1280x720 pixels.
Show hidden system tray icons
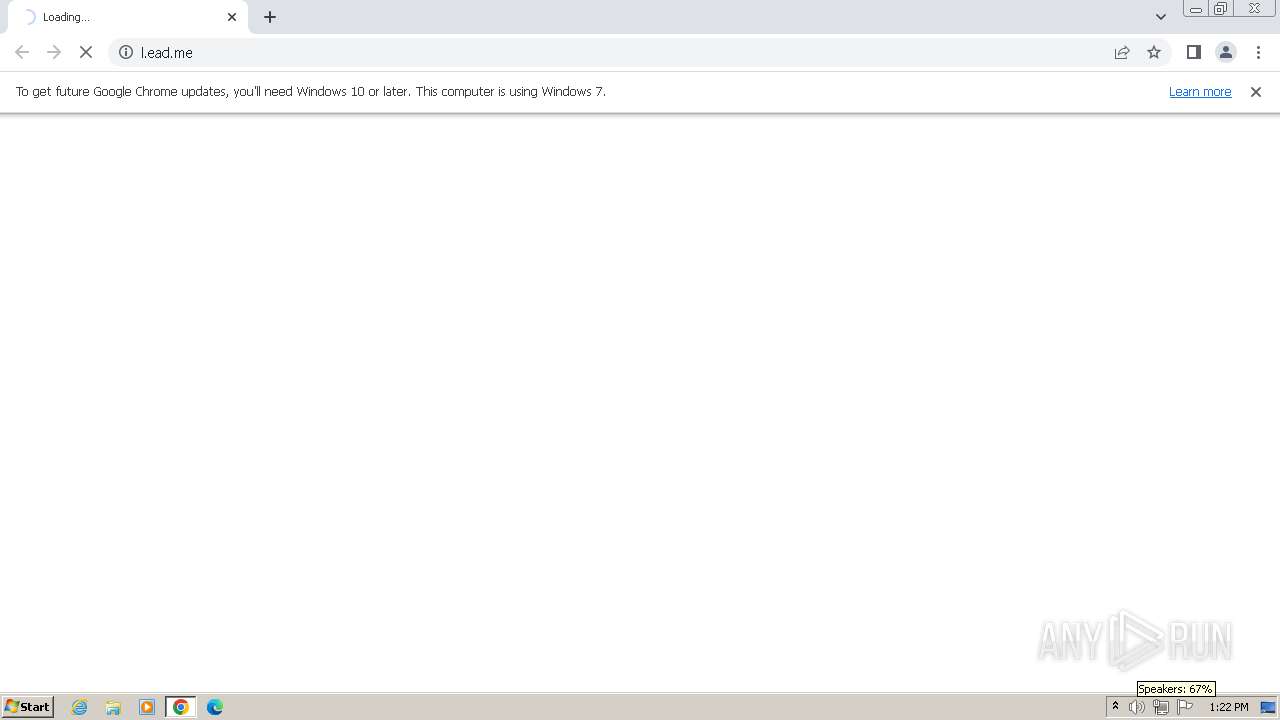[1115, 707]
